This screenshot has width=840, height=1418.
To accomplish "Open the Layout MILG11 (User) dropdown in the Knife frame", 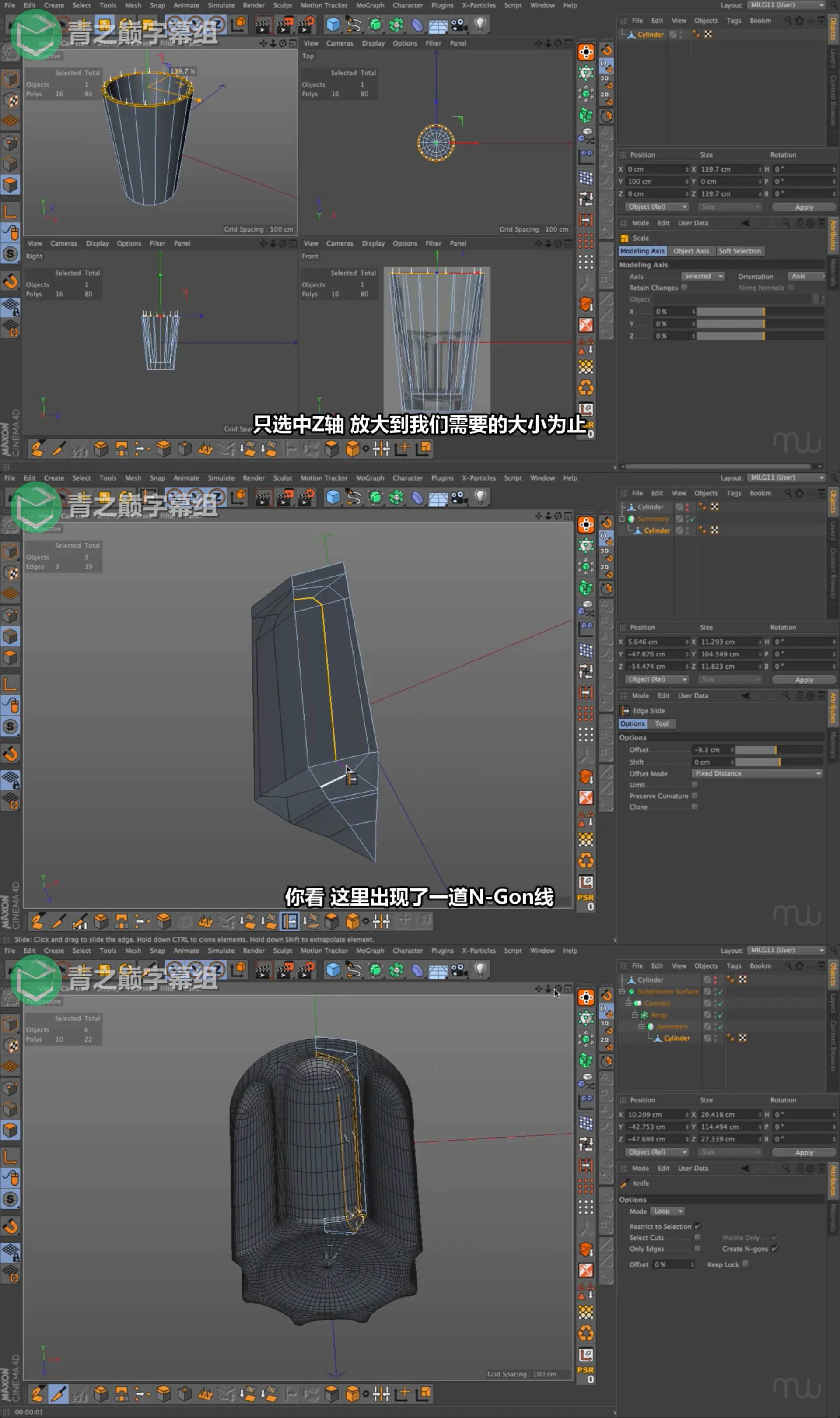I will 787,951.
